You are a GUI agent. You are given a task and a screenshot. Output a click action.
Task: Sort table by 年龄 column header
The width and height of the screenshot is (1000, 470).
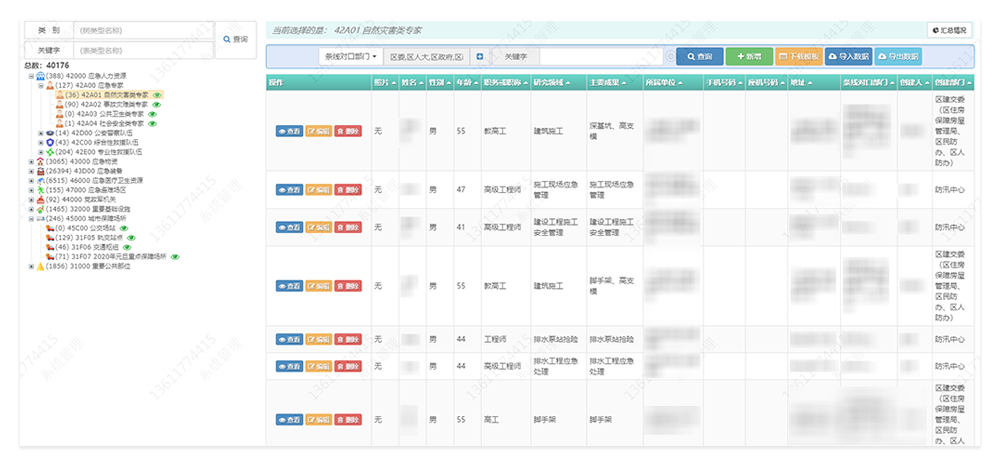pos(465,83)
